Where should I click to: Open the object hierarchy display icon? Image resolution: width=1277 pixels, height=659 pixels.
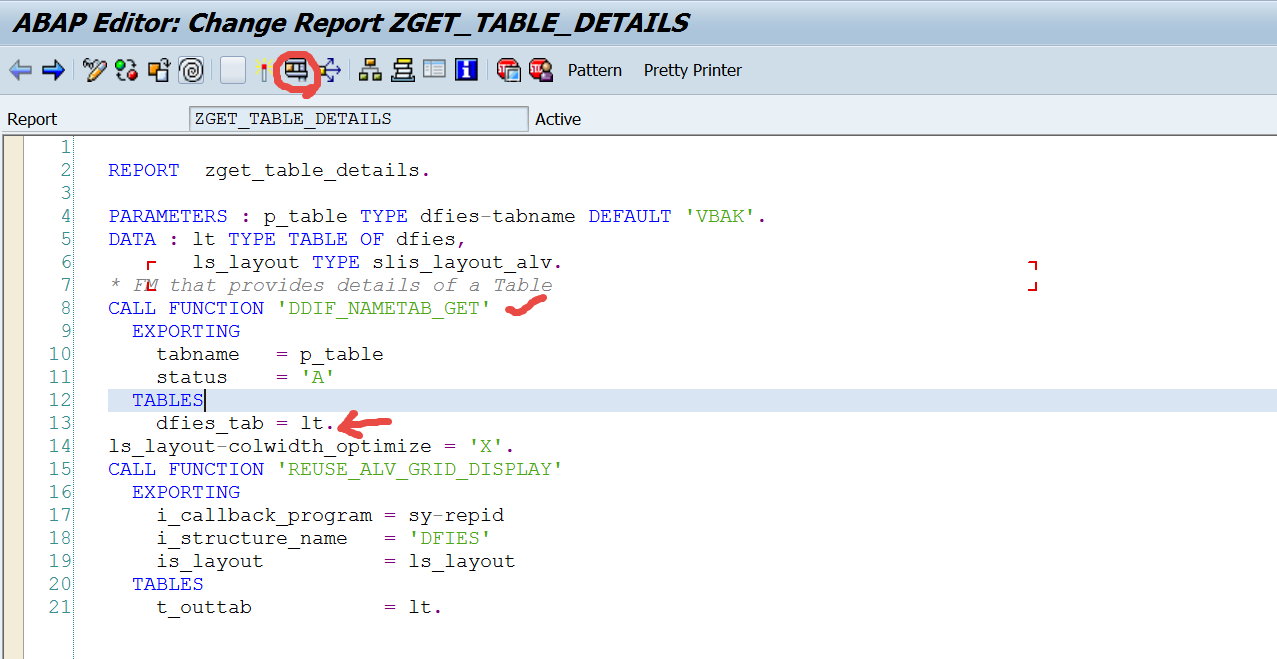coord(369,70)
